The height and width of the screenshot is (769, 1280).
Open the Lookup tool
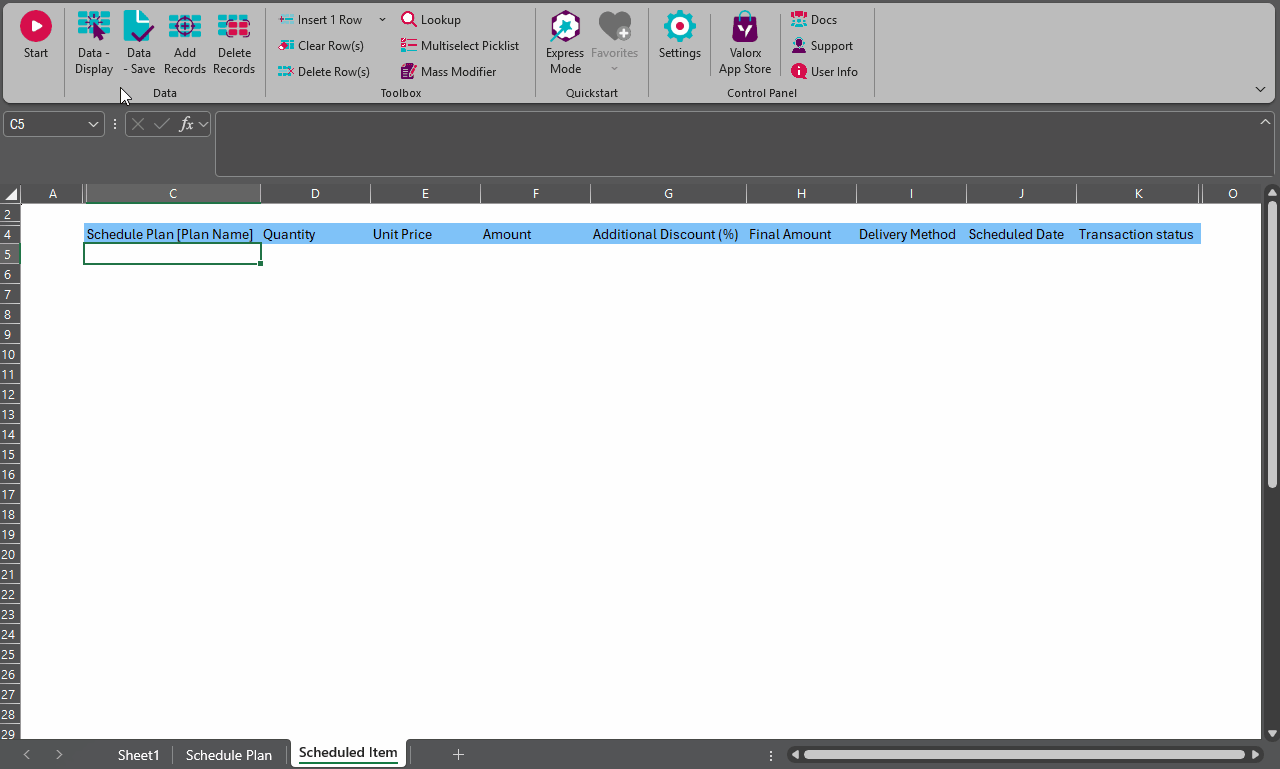coord(431,20)
